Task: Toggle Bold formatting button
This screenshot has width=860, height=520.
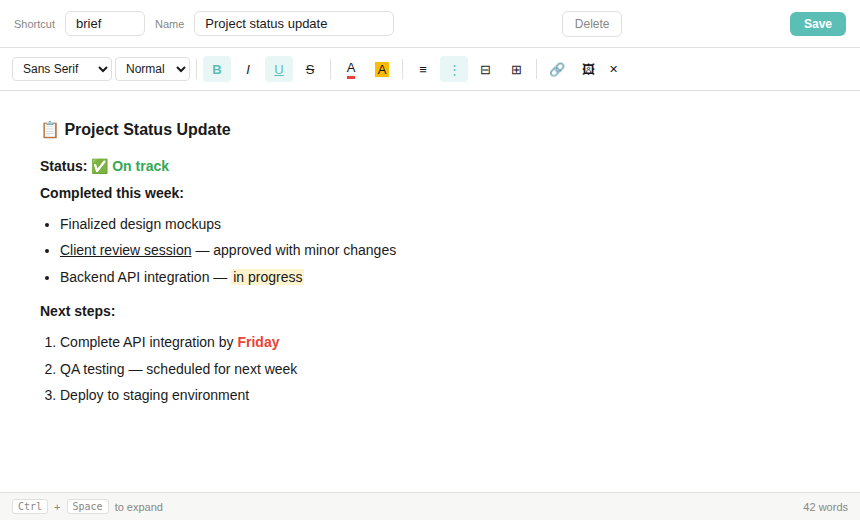Action: point(217,69)
